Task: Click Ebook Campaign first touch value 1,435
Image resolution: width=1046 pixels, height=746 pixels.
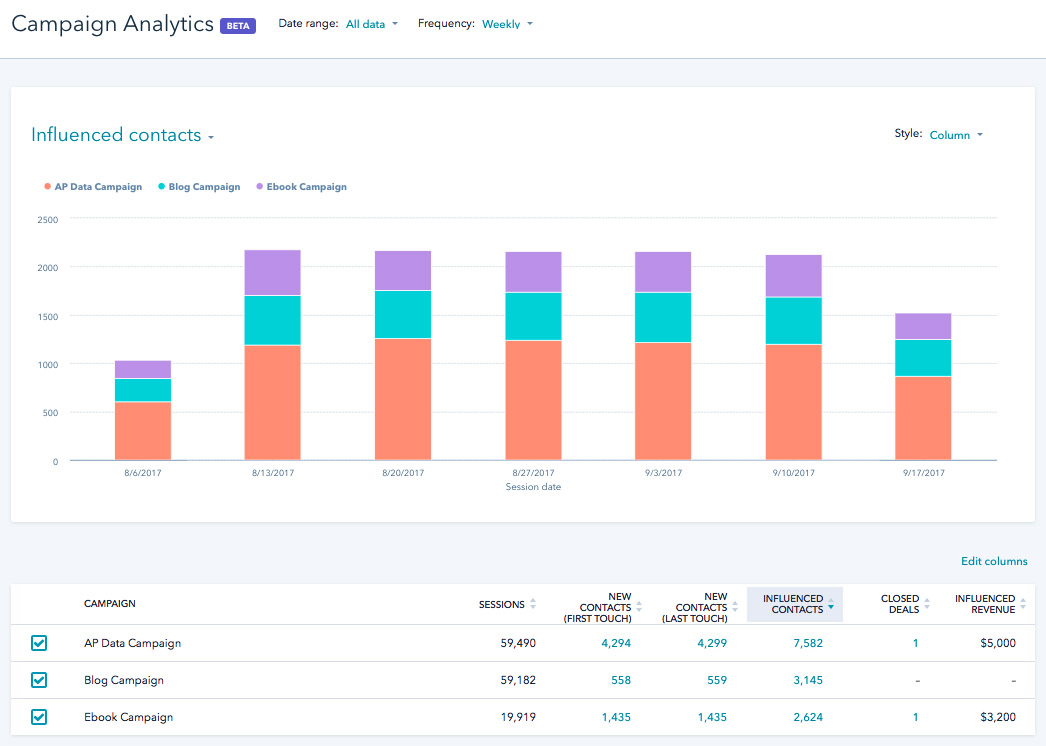Action: (617, 717)
